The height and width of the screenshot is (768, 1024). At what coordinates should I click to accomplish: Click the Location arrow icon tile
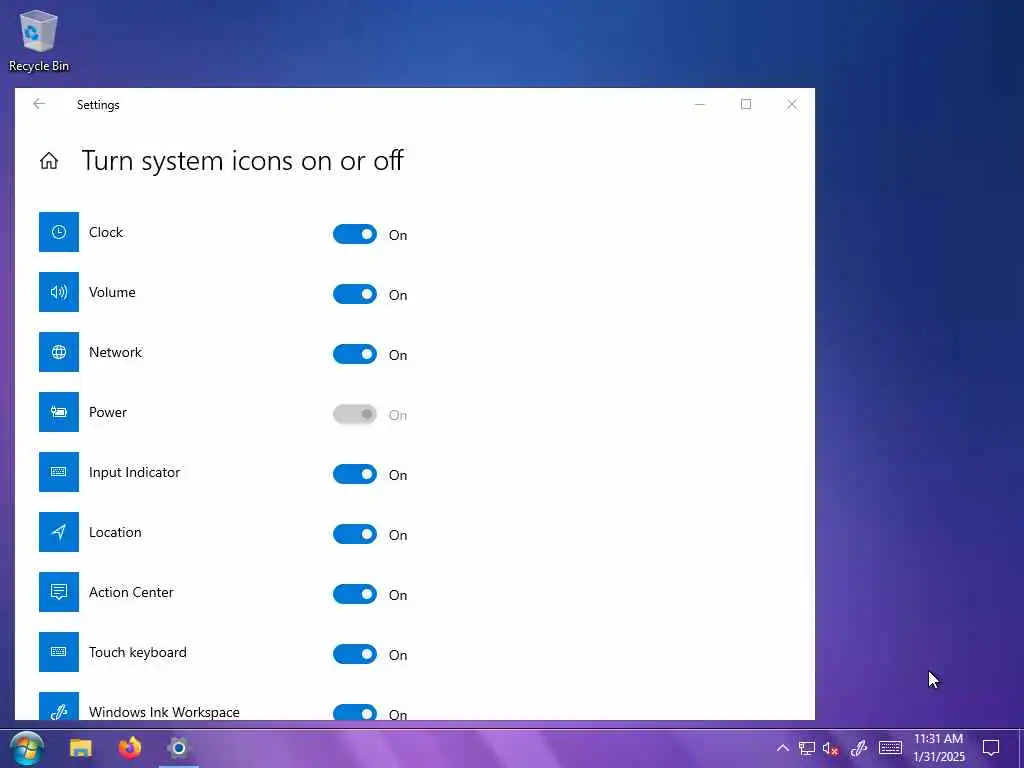point(59,532)
